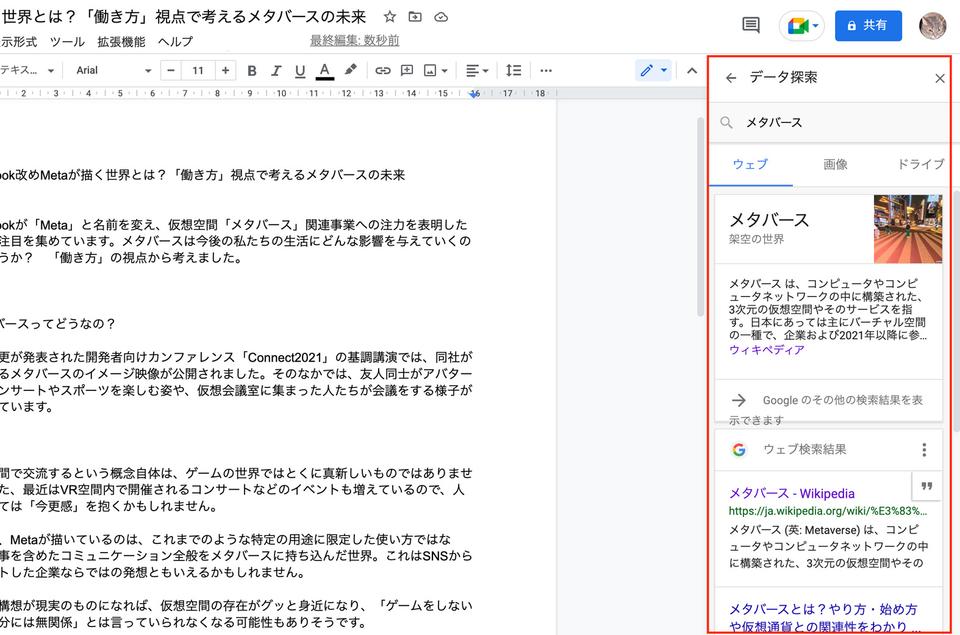
Task: Open the 拡張機能 menu
Action: pyautogui.click(x=121, y=42)
